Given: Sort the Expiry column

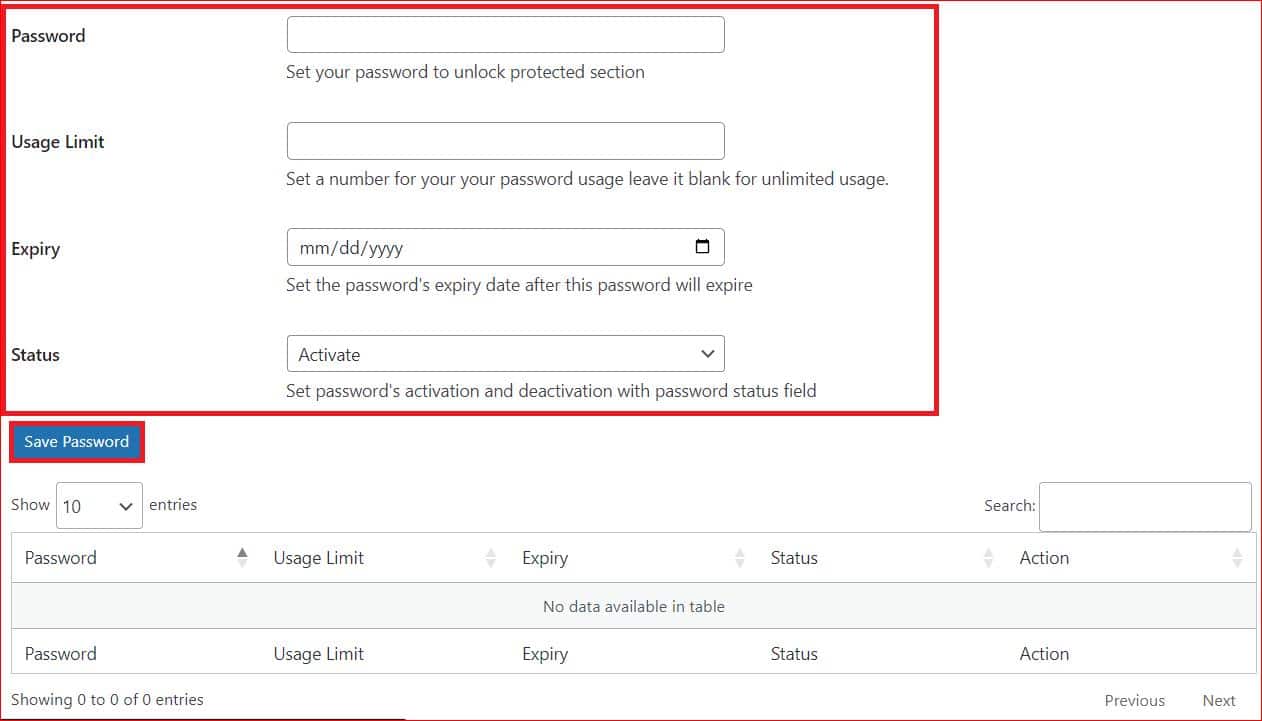Looking at the screenshot, I should [740, 557].
